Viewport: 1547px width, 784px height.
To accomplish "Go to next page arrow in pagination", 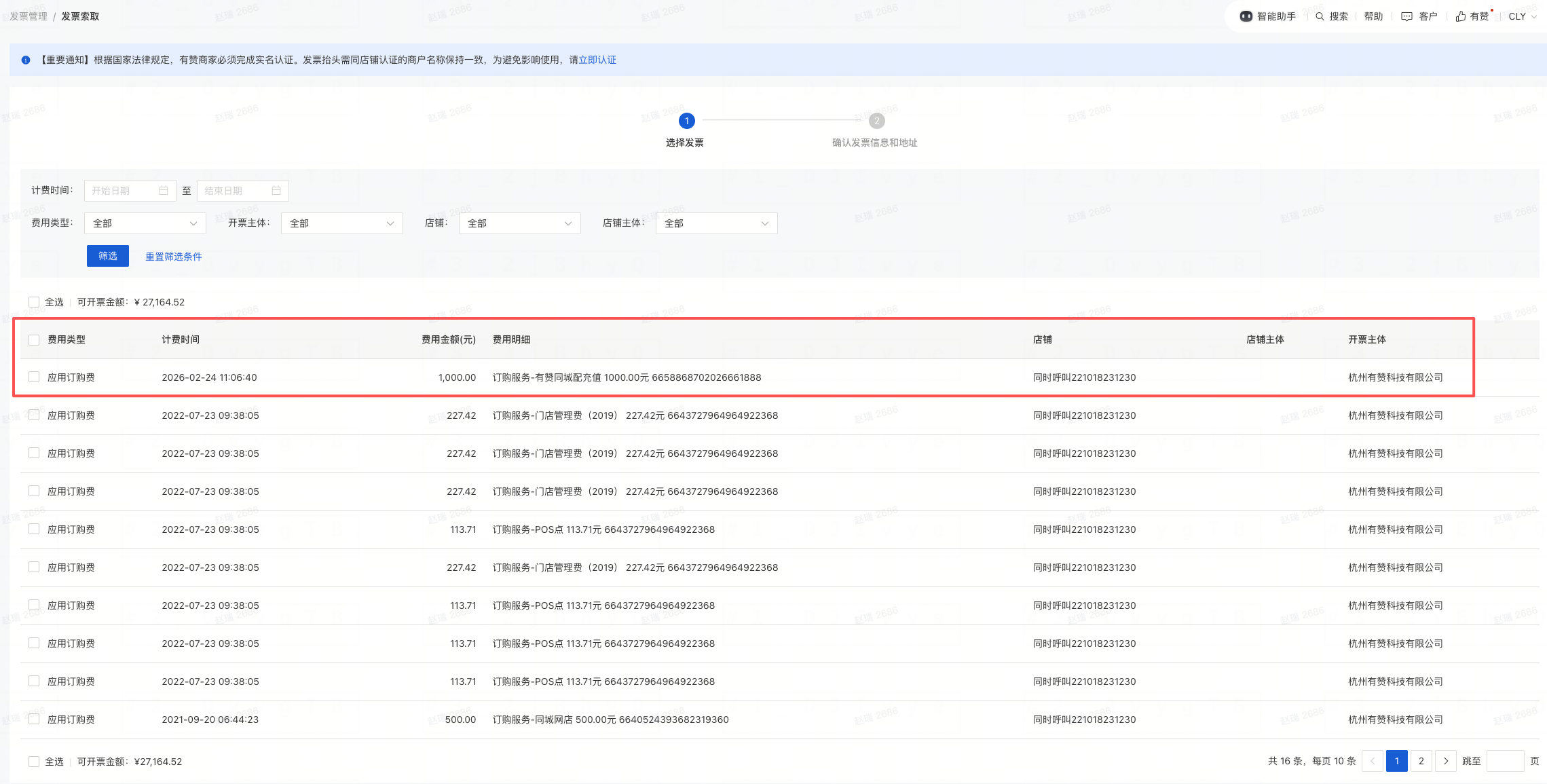I will click(x=1446, y=761).
